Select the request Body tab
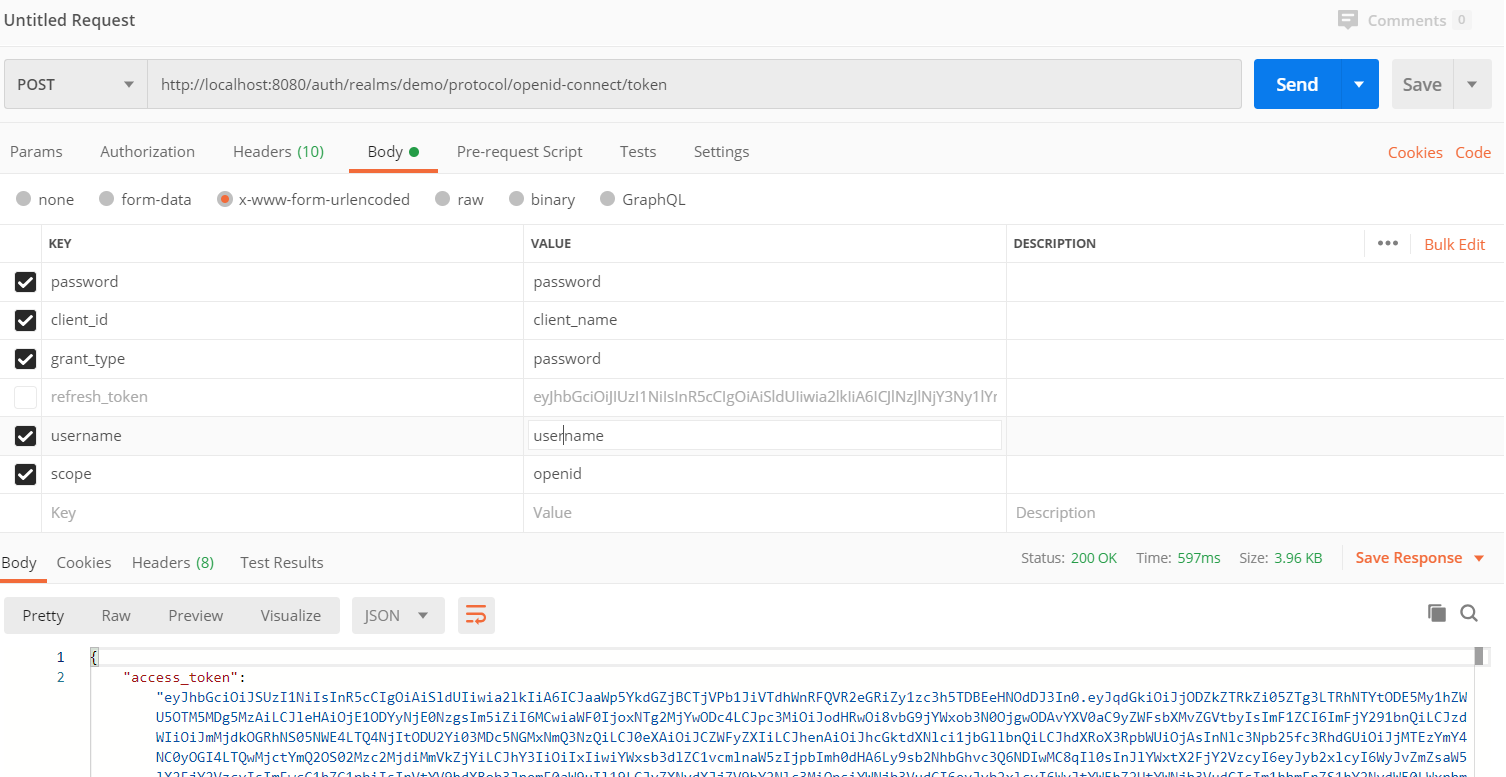This screenshot has width=1506, height=777. (x=393, y=152)
